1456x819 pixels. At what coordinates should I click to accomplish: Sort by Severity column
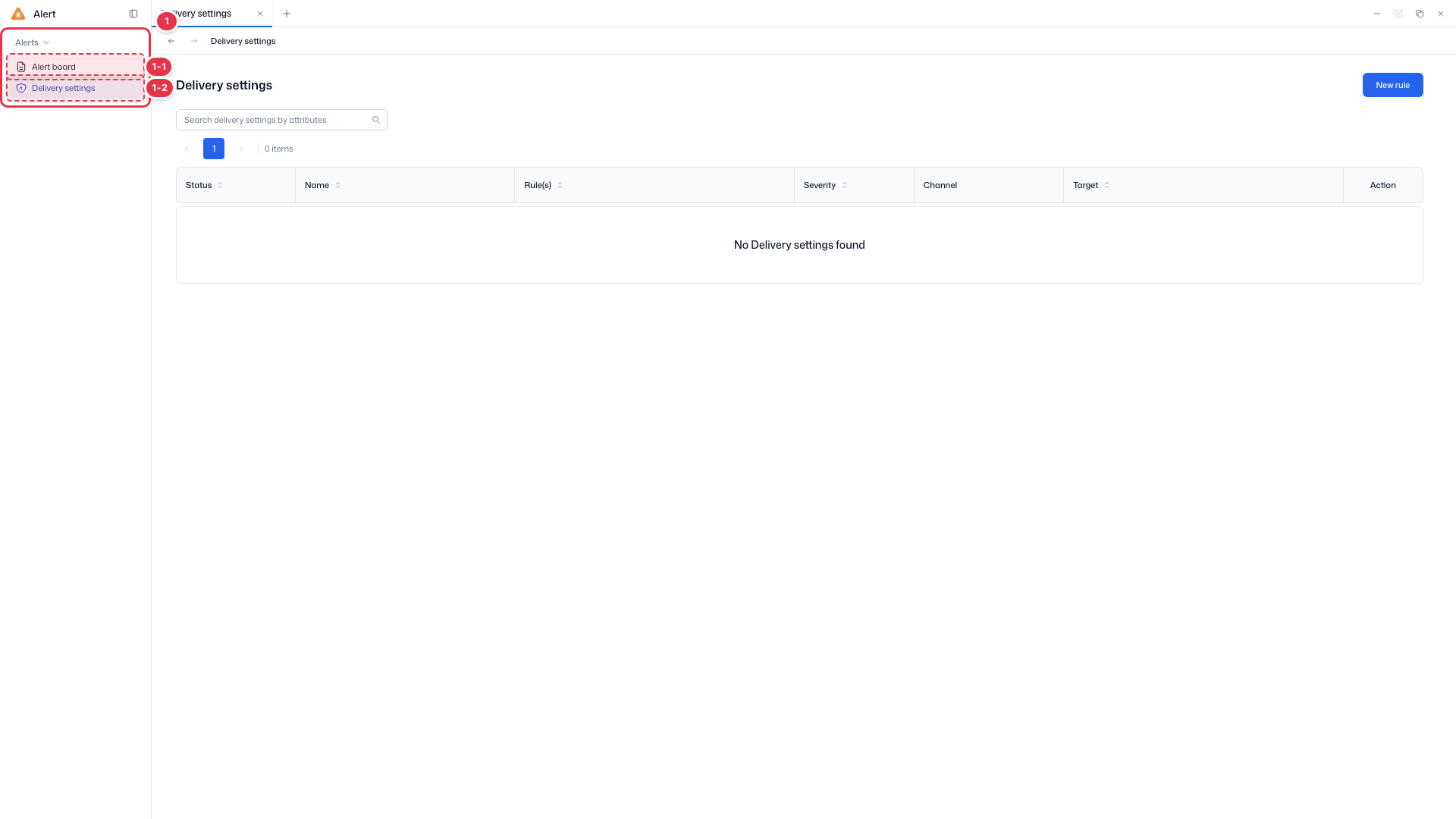(x=845, y=185)
